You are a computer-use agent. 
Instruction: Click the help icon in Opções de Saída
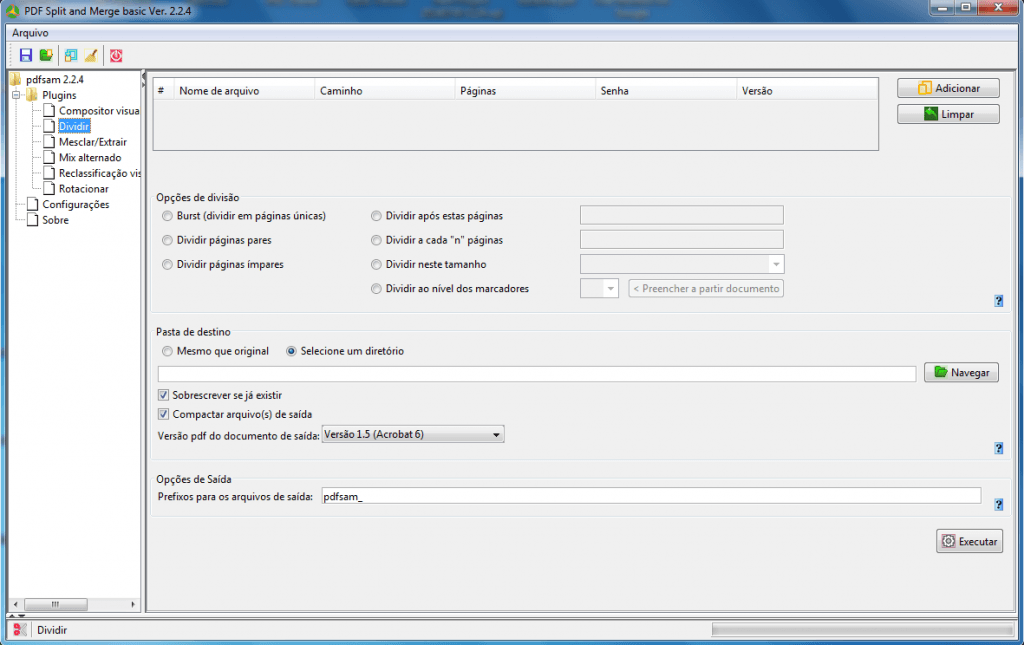(999, 505)
